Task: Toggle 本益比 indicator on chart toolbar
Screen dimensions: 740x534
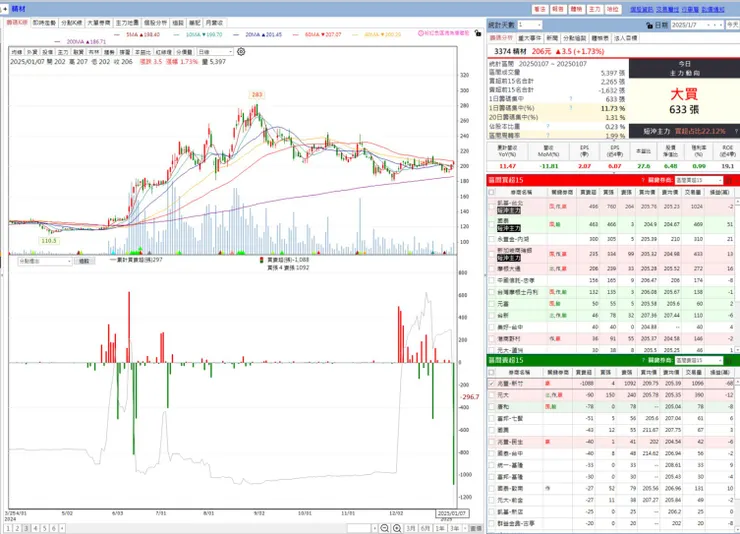Action: (x=143, y=52)
